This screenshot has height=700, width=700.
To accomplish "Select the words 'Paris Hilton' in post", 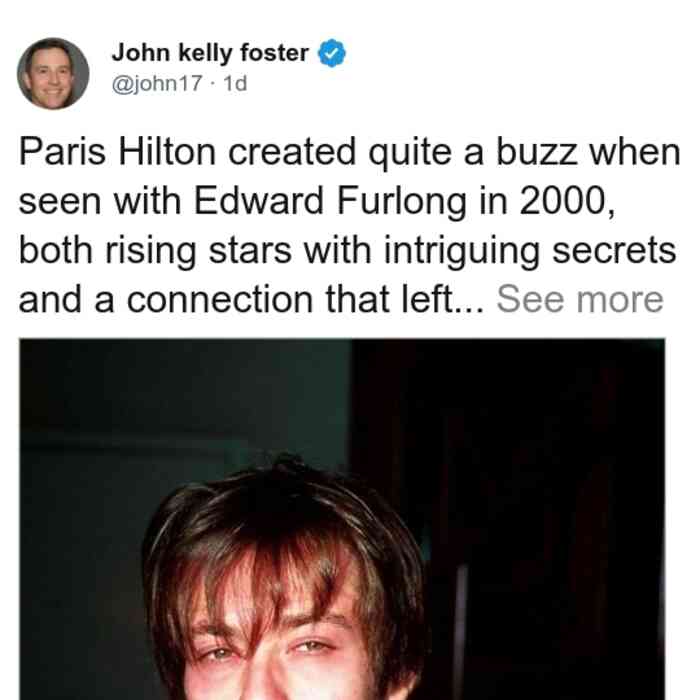I will 117,152.
